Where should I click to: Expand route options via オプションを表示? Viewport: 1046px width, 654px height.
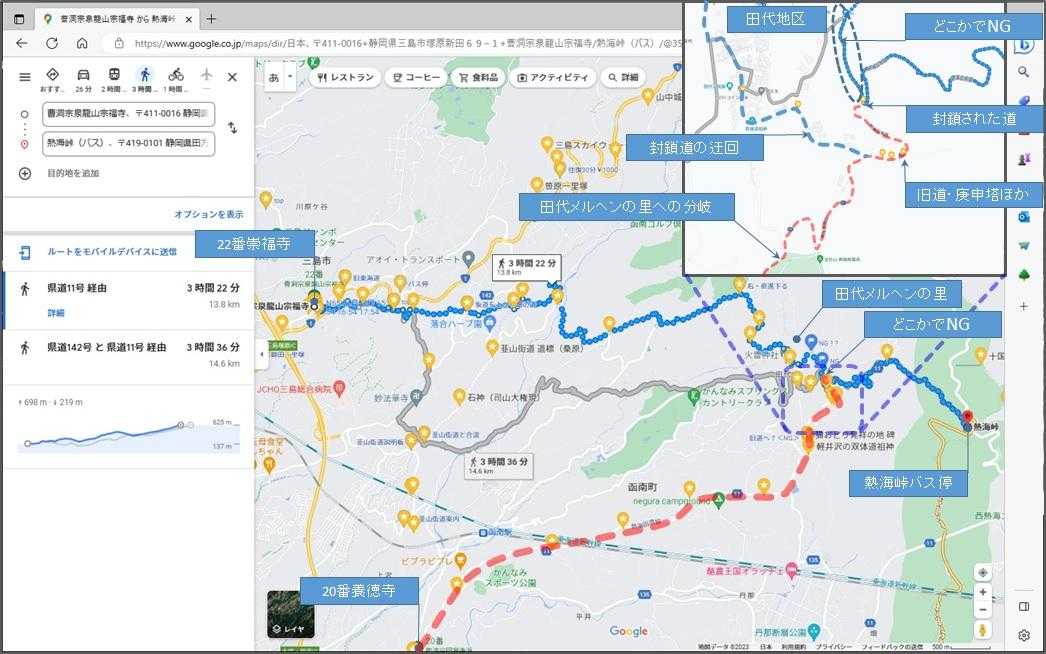(208, 214)
